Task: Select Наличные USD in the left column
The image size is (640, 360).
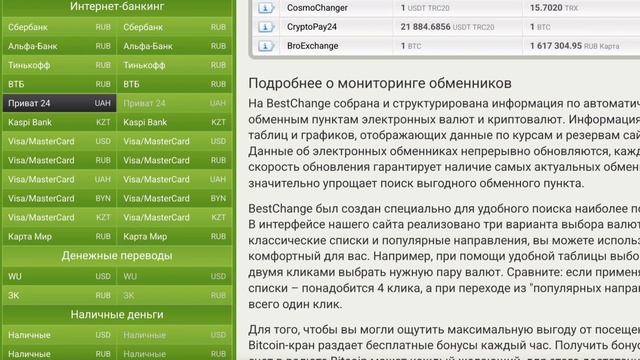Action: [60, 335]
